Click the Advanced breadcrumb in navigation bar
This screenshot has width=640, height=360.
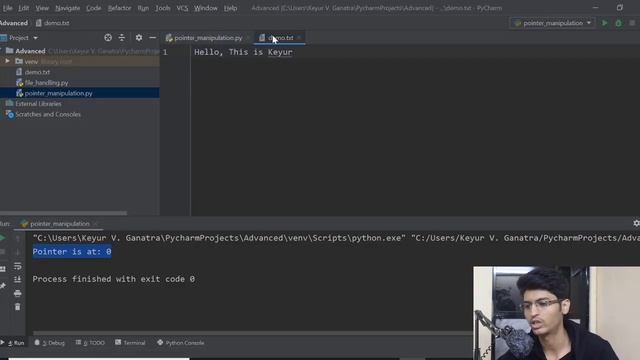pos(13,23)
